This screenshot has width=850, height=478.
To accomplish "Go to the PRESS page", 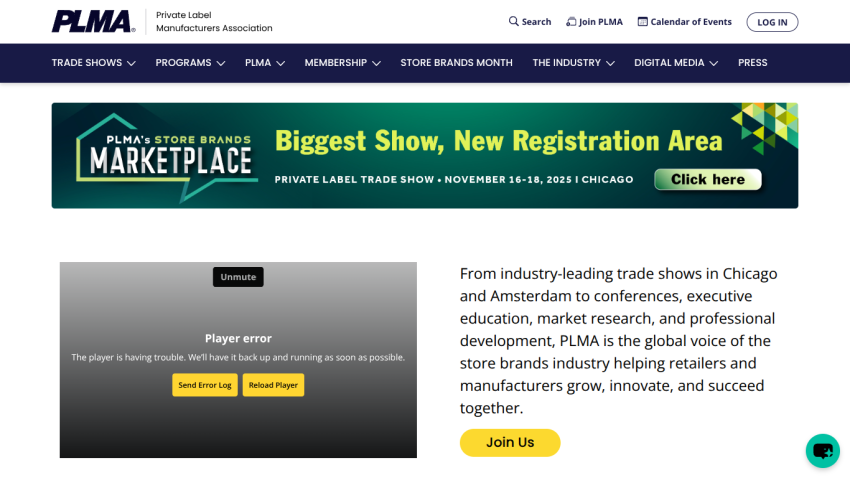I will (x=752, y=63).
